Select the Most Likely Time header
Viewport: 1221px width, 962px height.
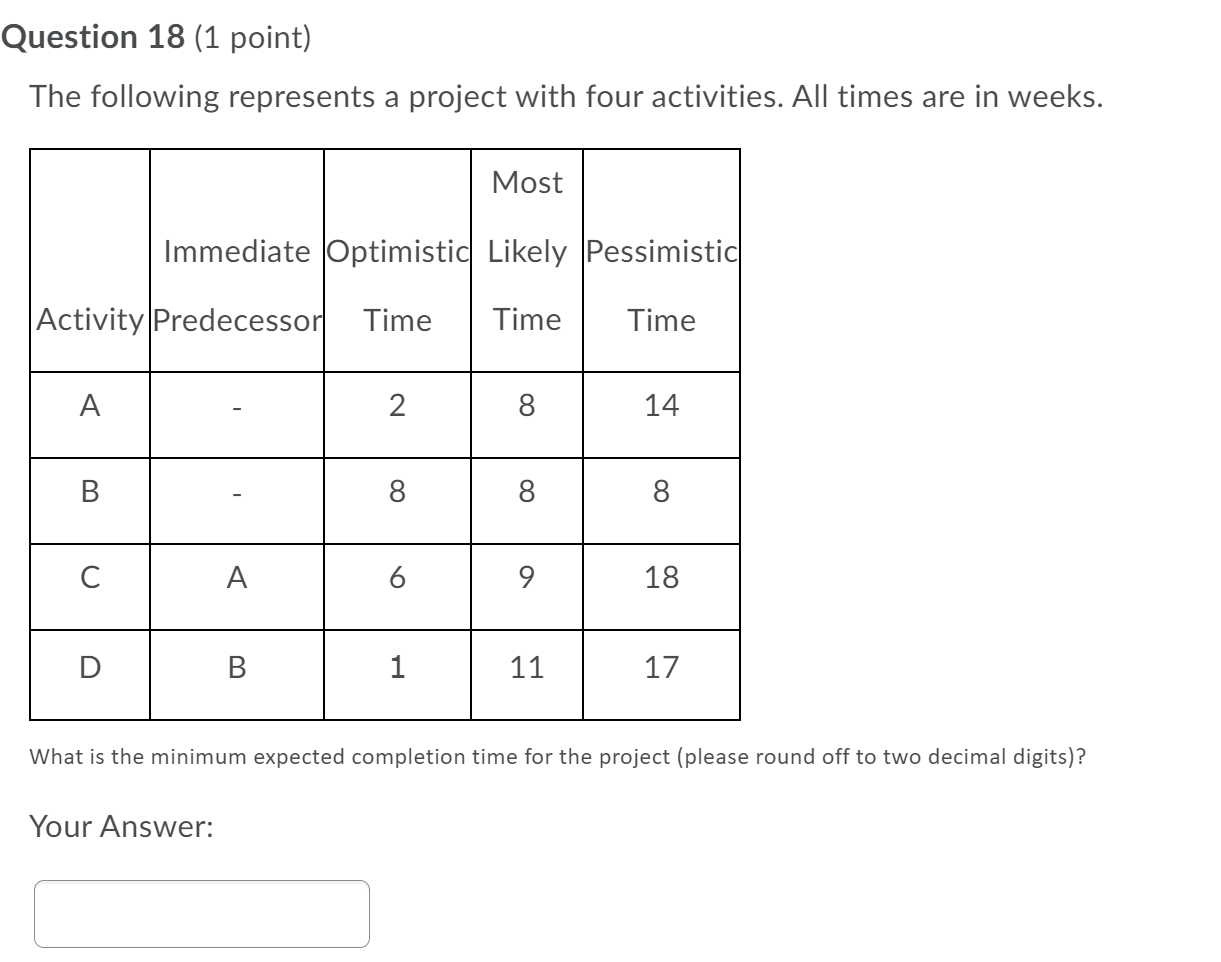point(526,250)
